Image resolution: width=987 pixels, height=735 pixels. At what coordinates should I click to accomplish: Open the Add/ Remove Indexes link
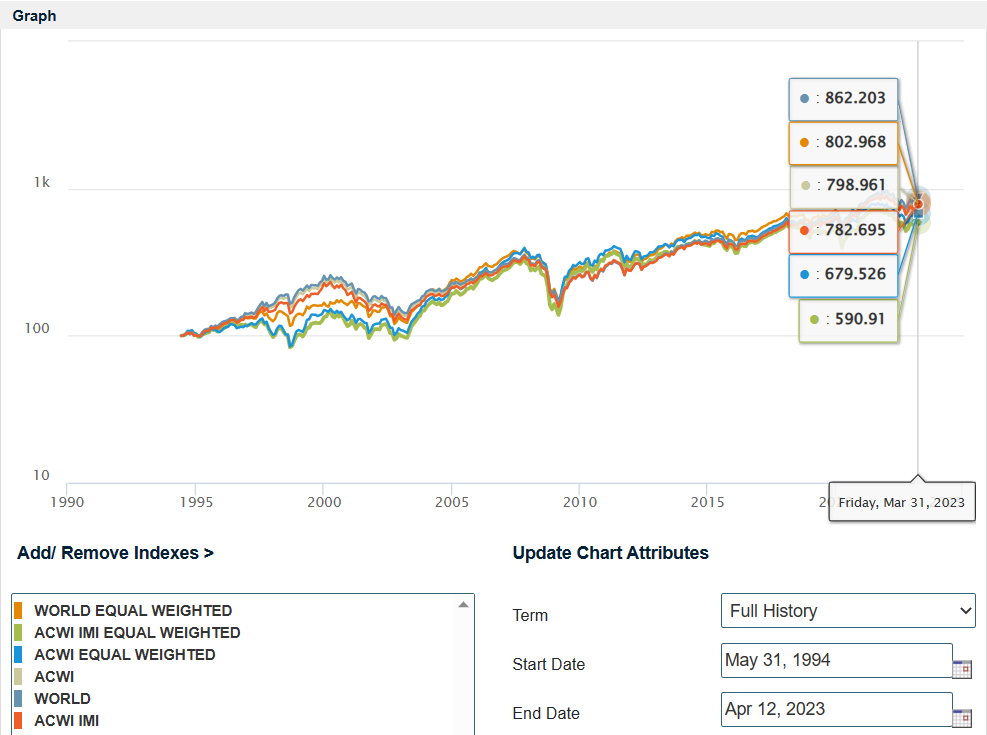click(115, 553)
